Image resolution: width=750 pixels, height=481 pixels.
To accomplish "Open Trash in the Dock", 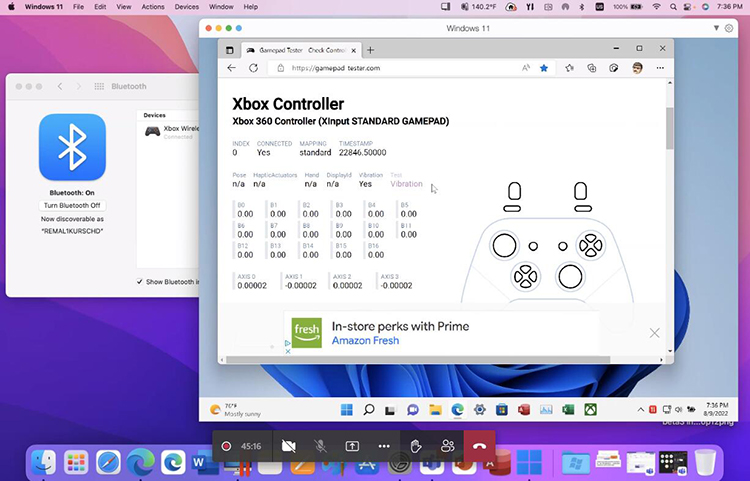I will (705, 463).
